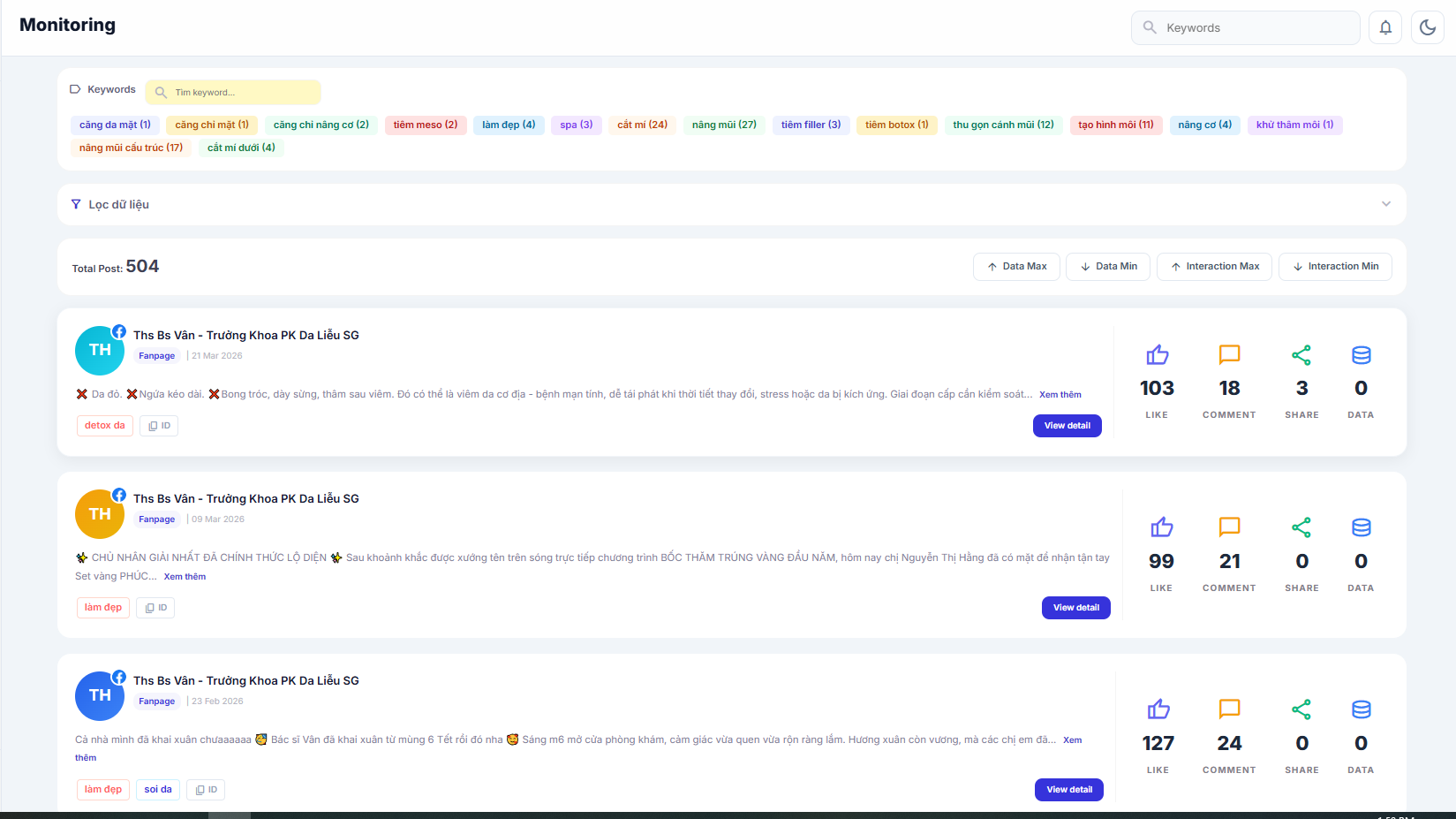
Task: Click the share icon on the 127-like post
Action: [x=1301, y=709]
